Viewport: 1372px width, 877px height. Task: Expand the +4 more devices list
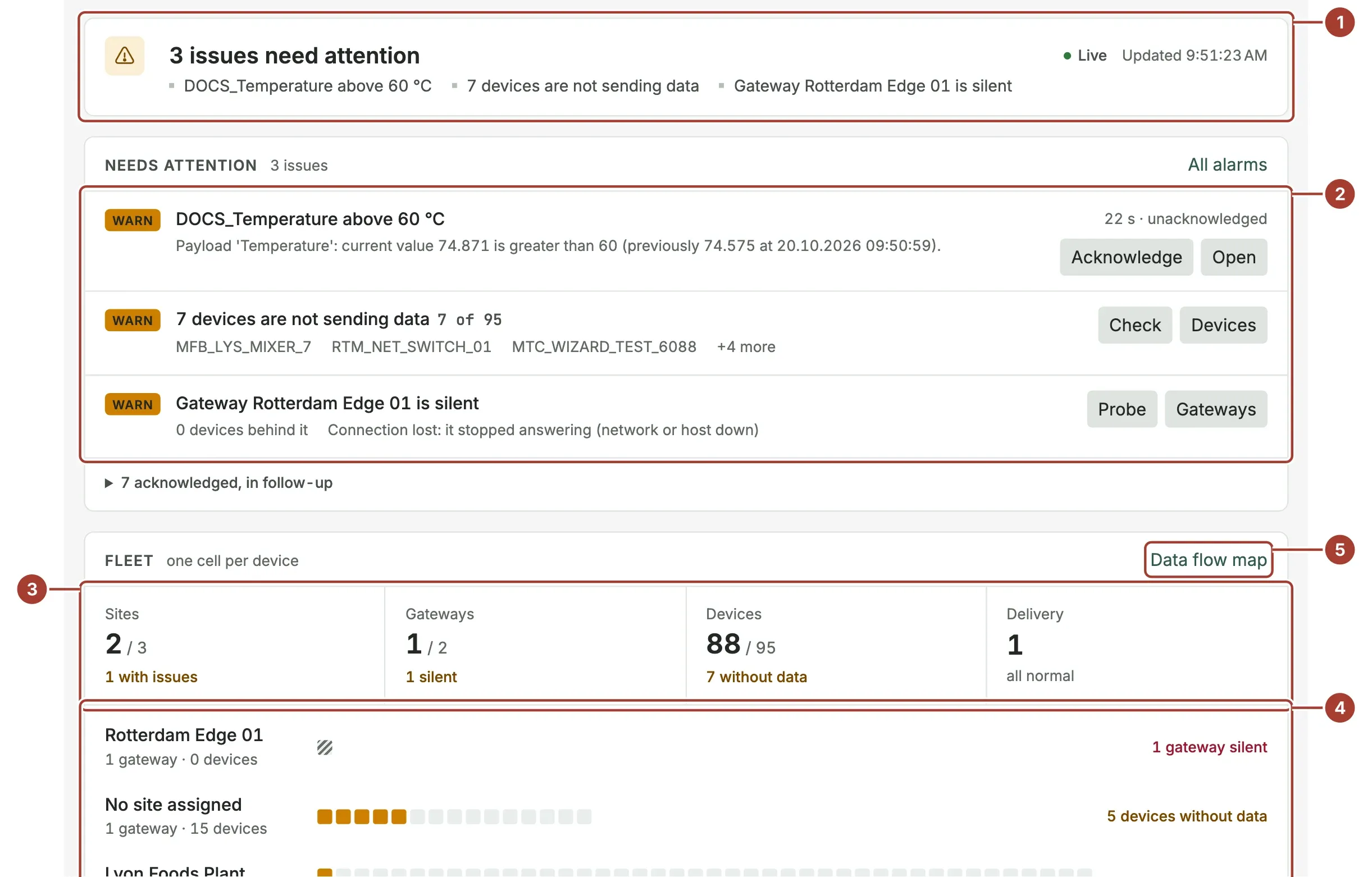click(x=746, y=347)
